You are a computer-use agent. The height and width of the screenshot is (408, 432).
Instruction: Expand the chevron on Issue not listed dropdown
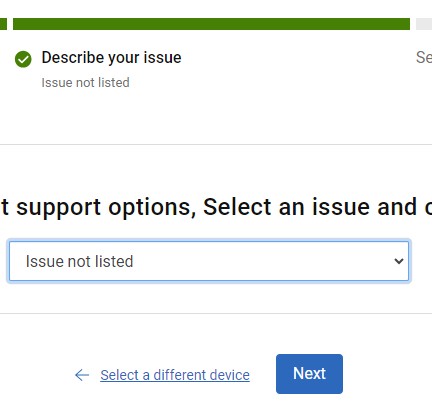click(x=399, y=261)
